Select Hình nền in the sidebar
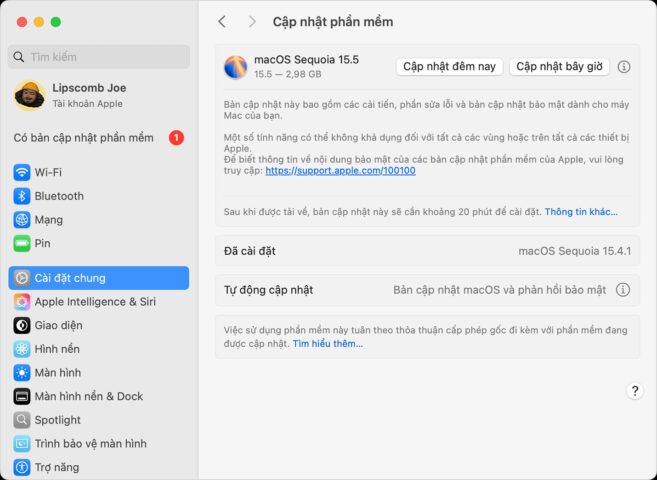 (x=98, y=349)
